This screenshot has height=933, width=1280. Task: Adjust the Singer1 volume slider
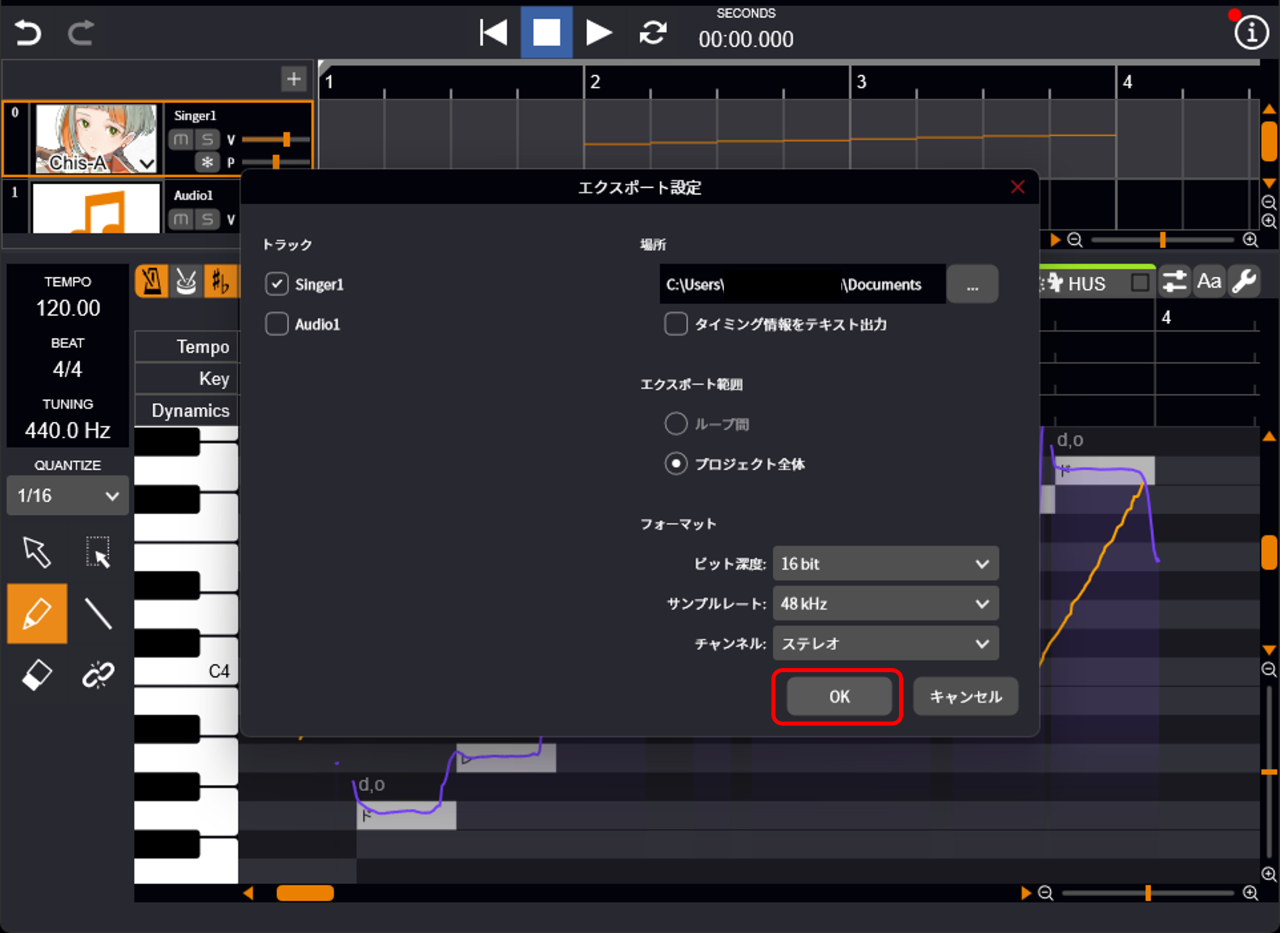coord(286,139)
